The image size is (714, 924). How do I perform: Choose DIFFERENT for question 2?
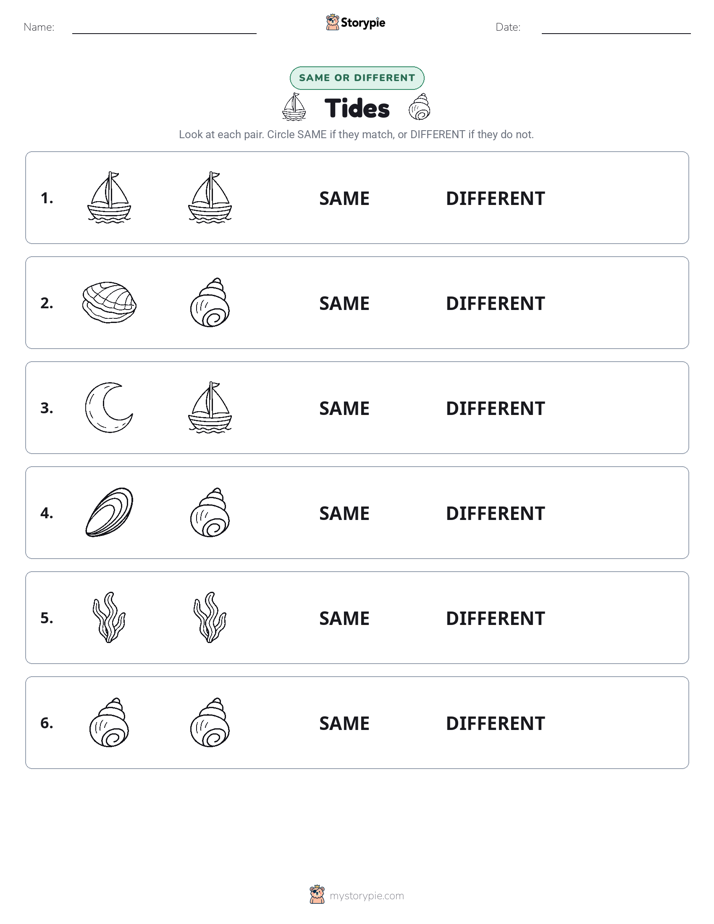pos(495,303)
